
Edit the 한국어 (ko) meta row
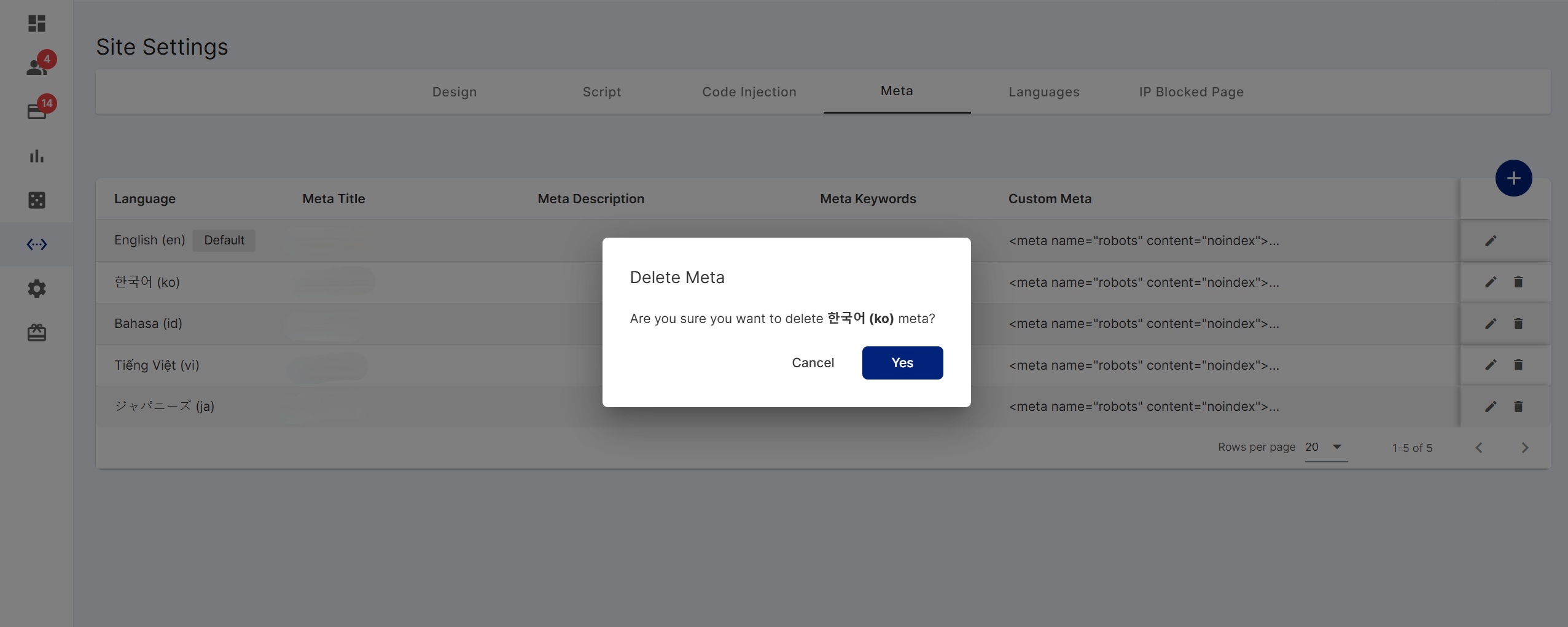click(x=1491, y=282)
